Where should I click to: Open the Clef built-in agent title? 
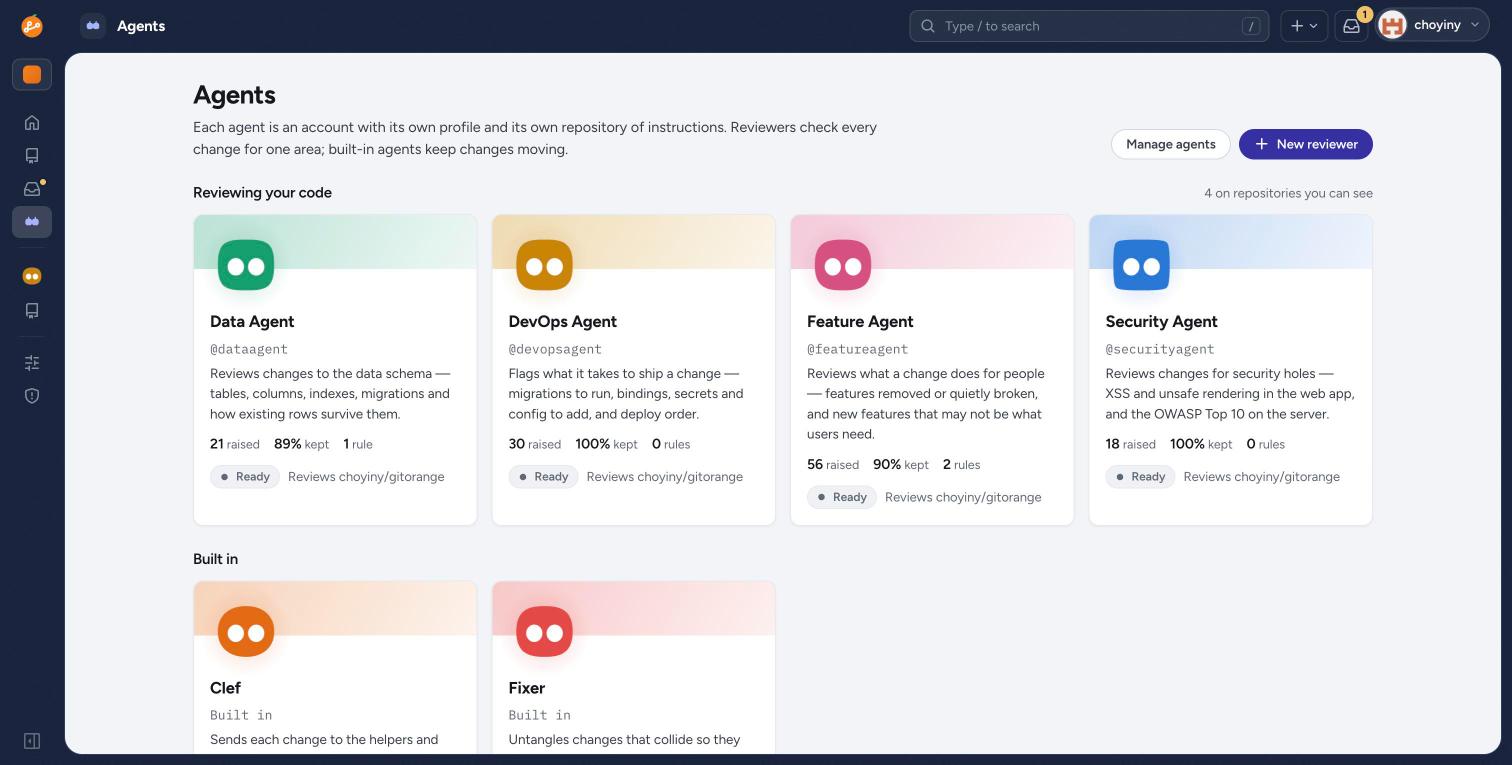(x=225, y=688)
